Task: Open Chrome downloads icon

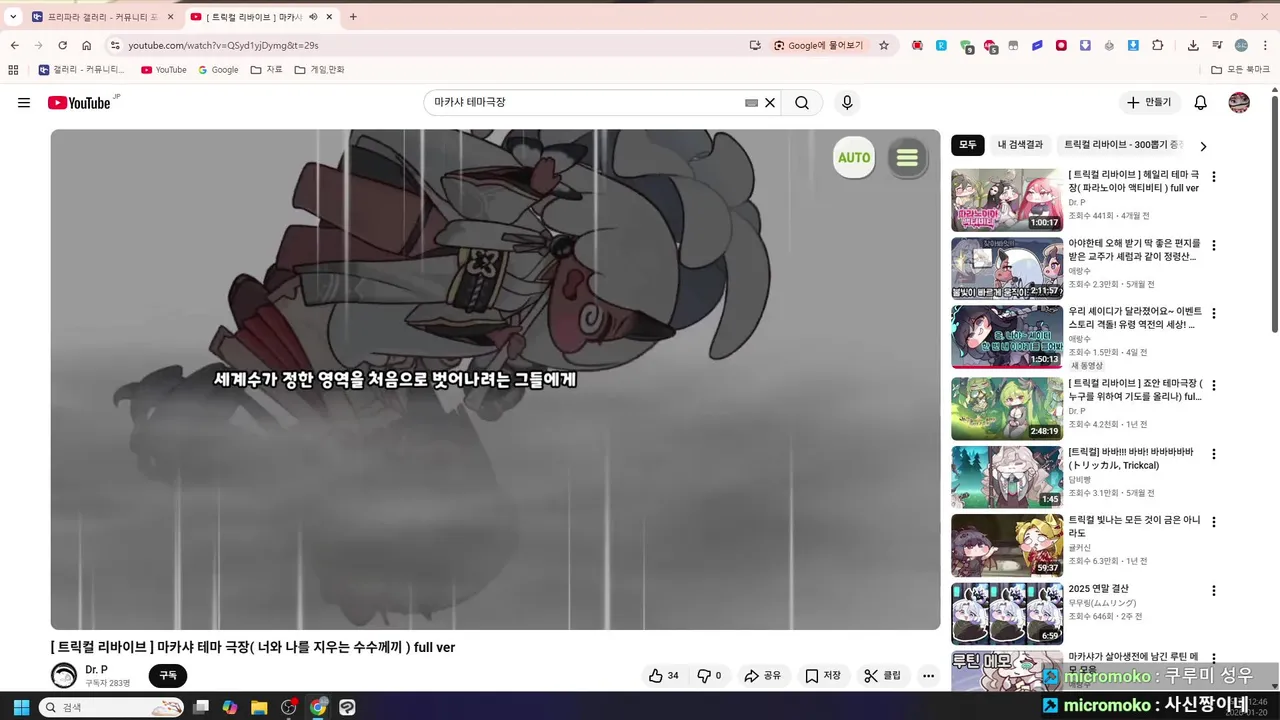Action: [1193, 45]
